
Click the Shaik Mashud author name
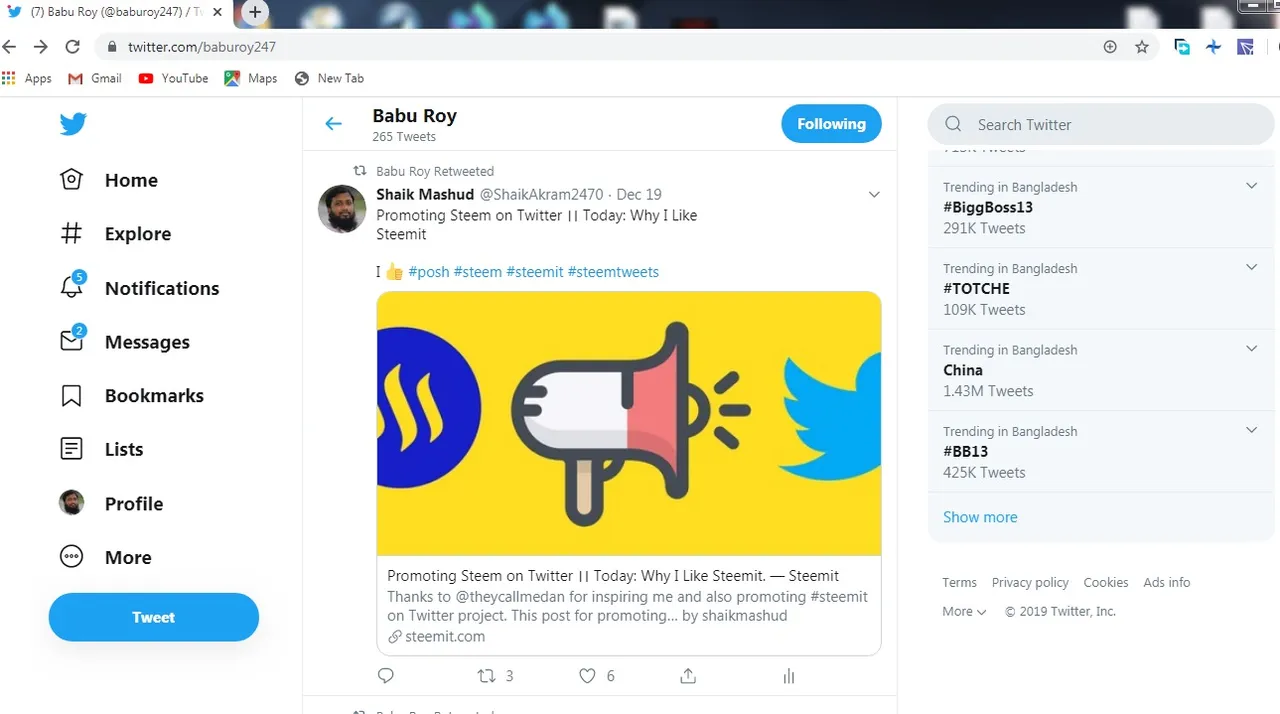coord(425,194)
